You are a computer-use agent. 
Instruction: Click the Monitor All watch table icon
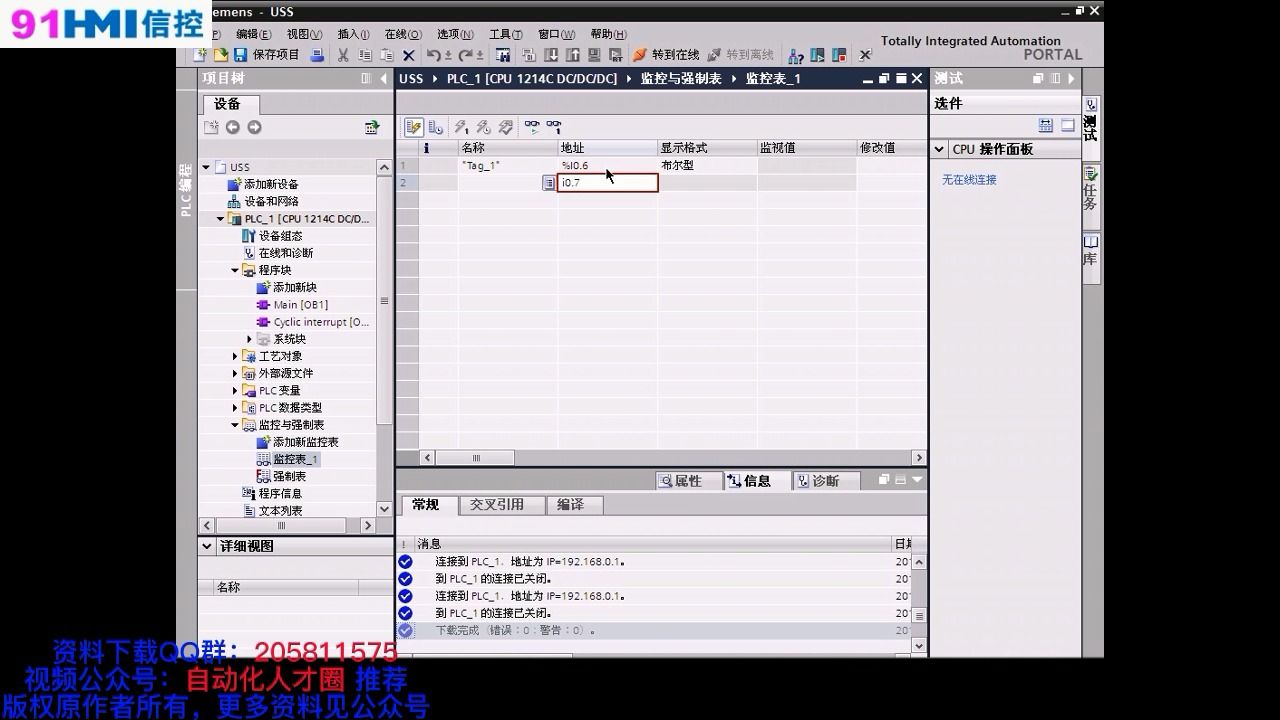tap(533, 127)
